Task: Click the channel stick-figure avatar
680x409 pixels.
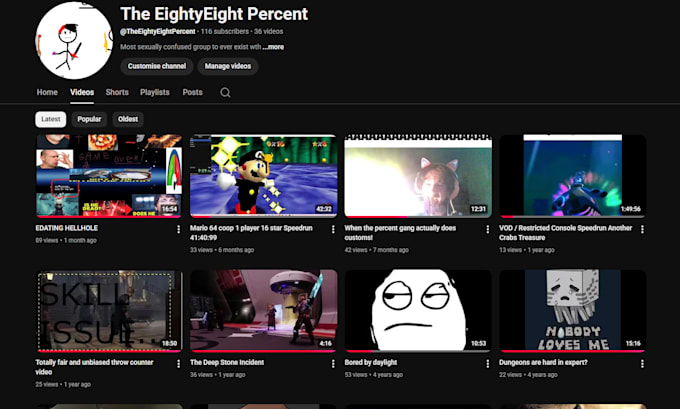Action: 74,40
